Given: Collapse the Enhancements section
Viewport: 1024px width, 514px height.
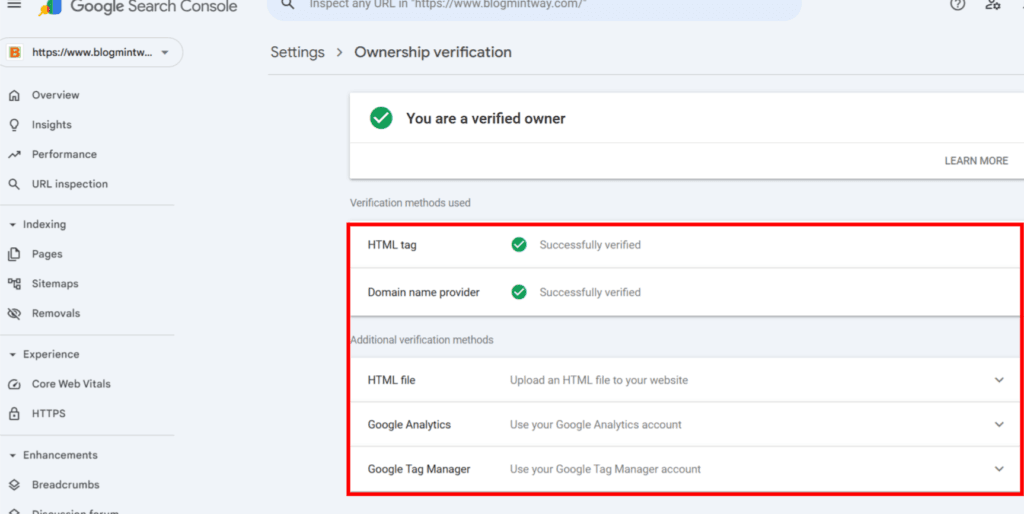Looking at the screenshot, I should pyautogui.click(x=12, y=455).
